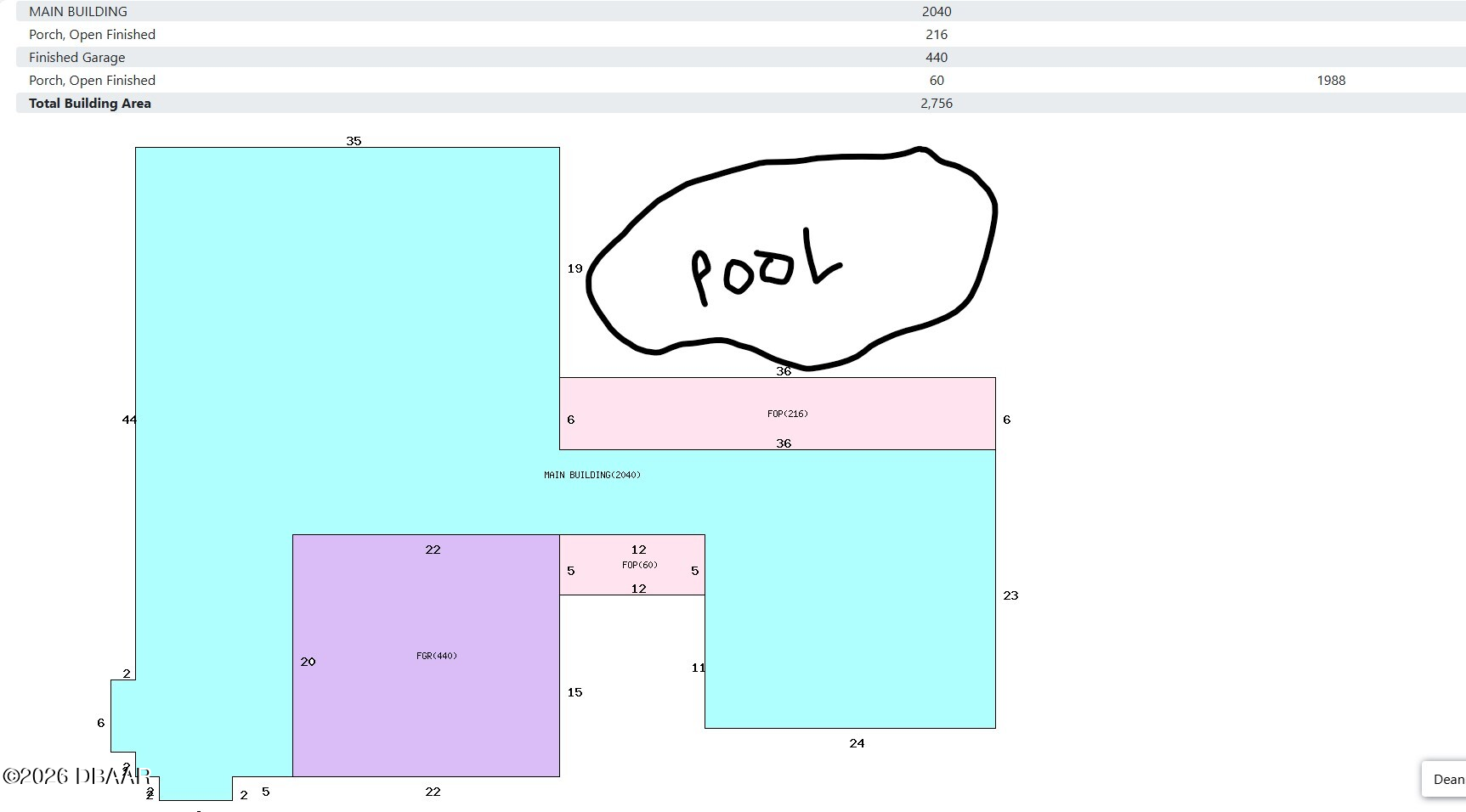Viewport: 1466px width, 812px height.
Task: Click the Total Building Area label
Action: click(x=90, y=104)
